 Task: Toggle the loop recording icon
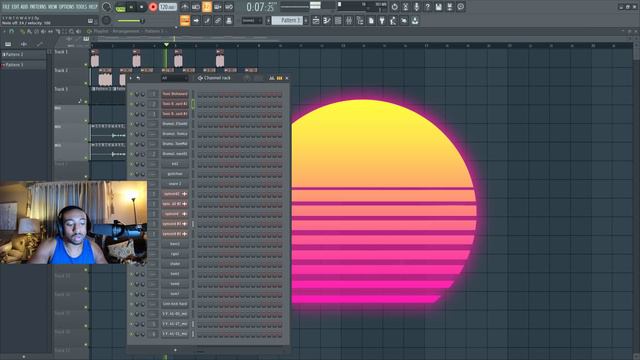(x=229, y=7)
